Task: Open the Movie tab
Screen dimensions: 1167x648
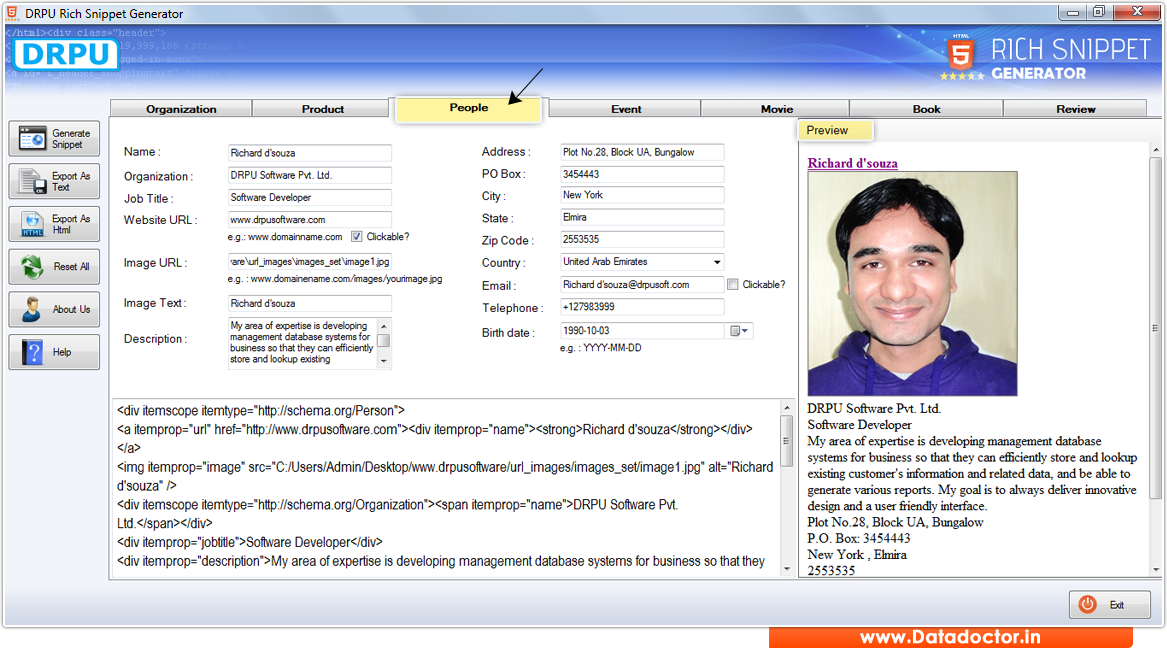Action: [776, 109]
